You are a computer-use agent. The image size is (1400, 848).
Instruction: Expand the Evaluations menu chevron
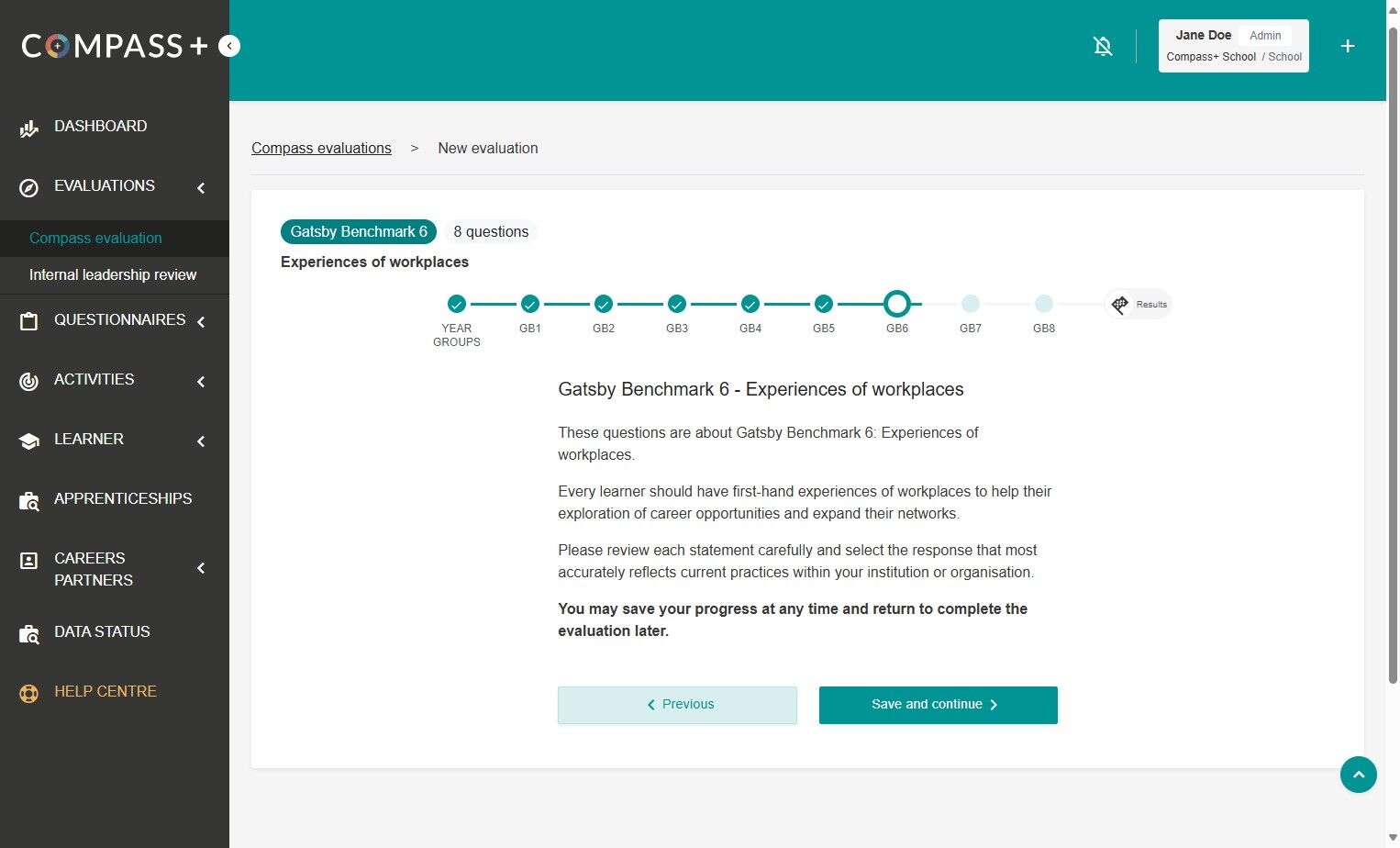point(200,187)
